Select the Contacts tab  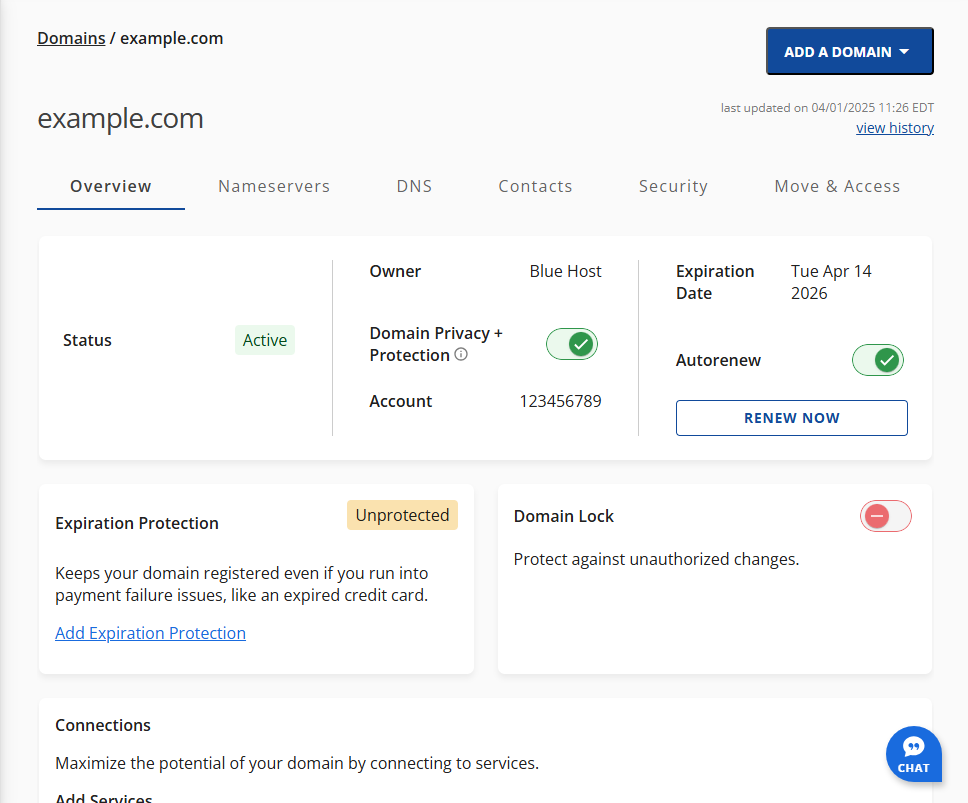point(535,186)
